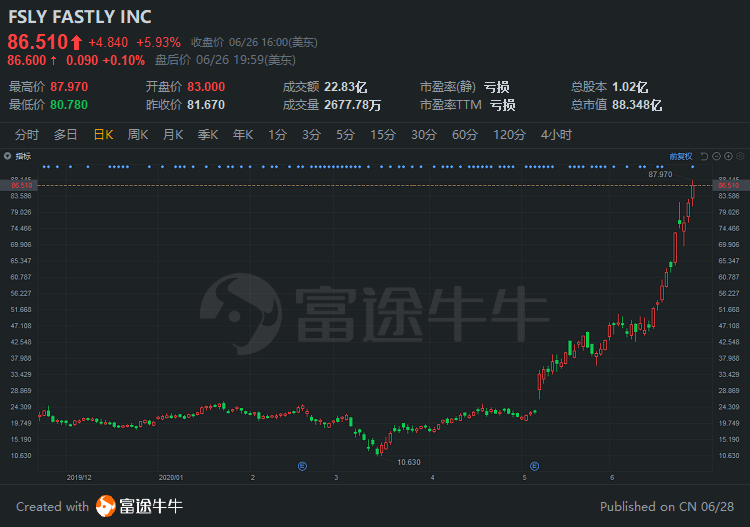Click the earnings E marker near March
The height and width of the screenshot is (527, 750).
click(302, 466)
